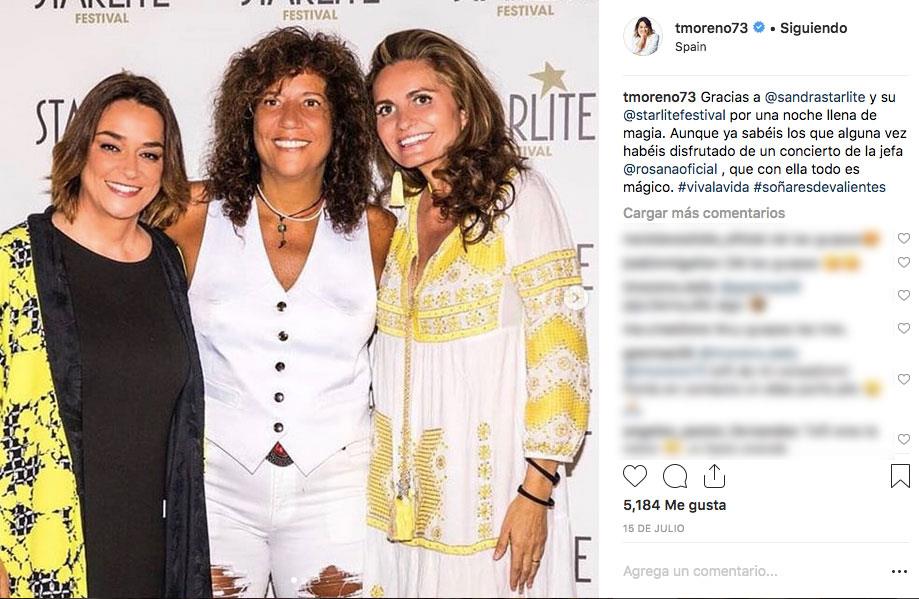Save the post with the bookmark icon

pyautogui.click(x=899, y=476)
